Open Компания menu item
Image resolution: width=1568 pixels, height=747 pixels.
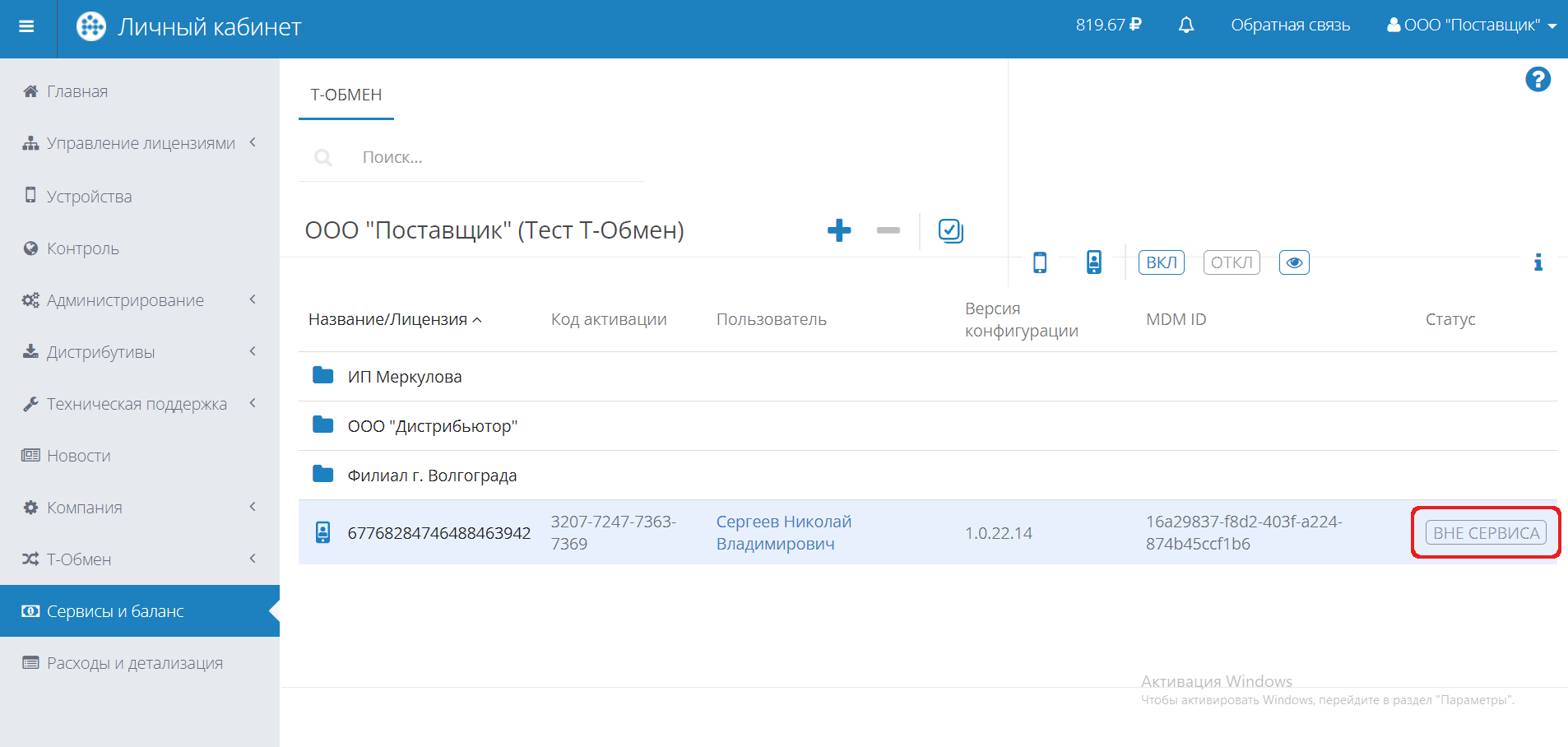click(84, 508)
